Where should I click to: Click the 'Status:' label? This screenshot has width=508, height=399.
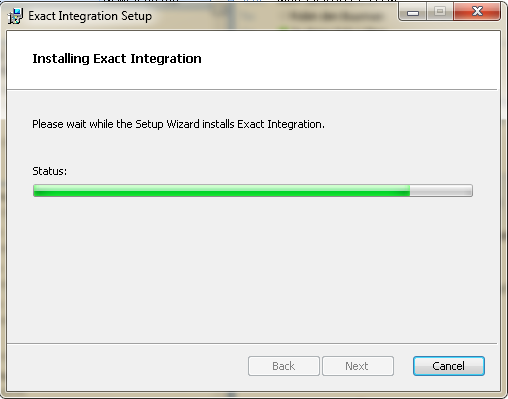pos(50,171)
